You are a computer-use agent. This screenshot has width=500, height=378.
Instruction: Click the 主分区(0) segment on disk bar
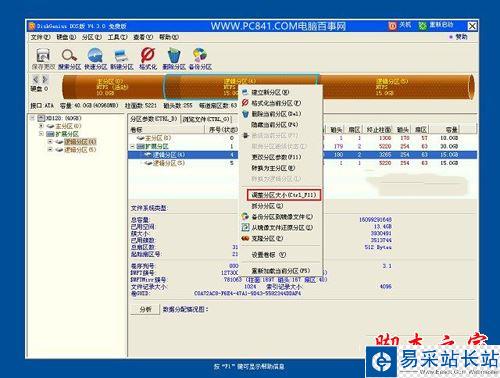[x=113, y=87]
